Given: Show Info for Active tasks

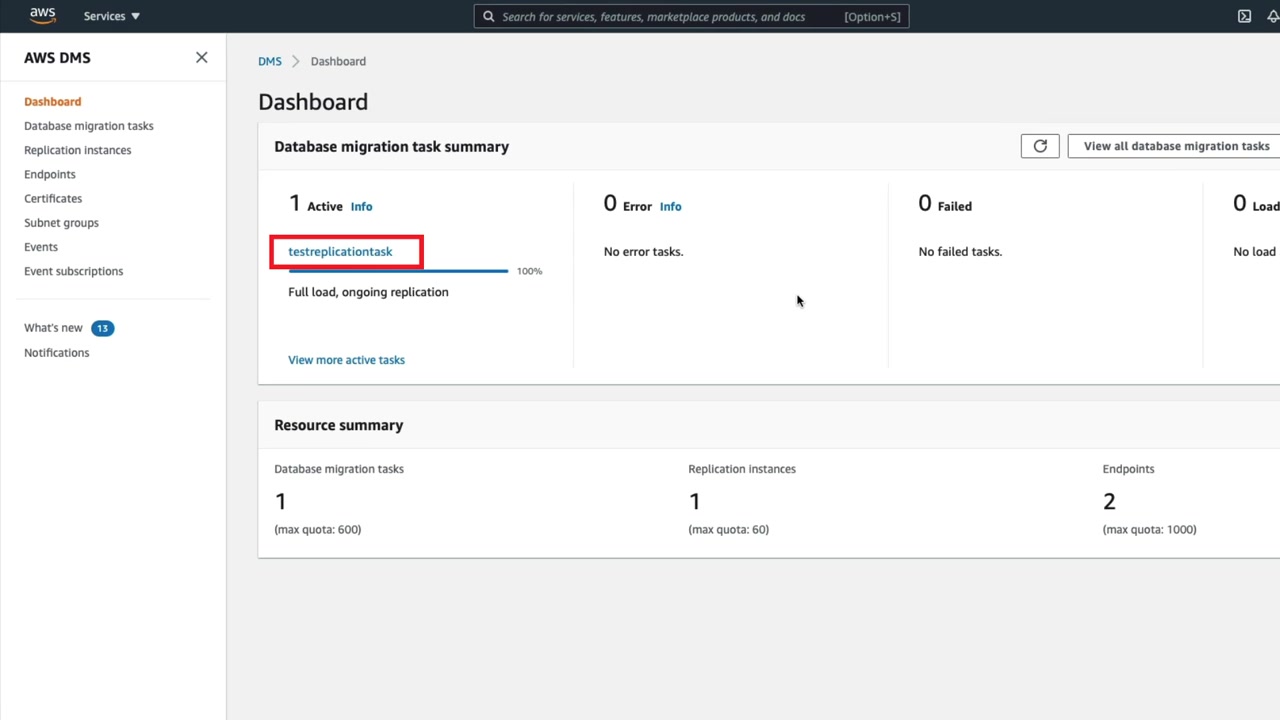Looking at the screenshot, I should click(x=361, y=207).
